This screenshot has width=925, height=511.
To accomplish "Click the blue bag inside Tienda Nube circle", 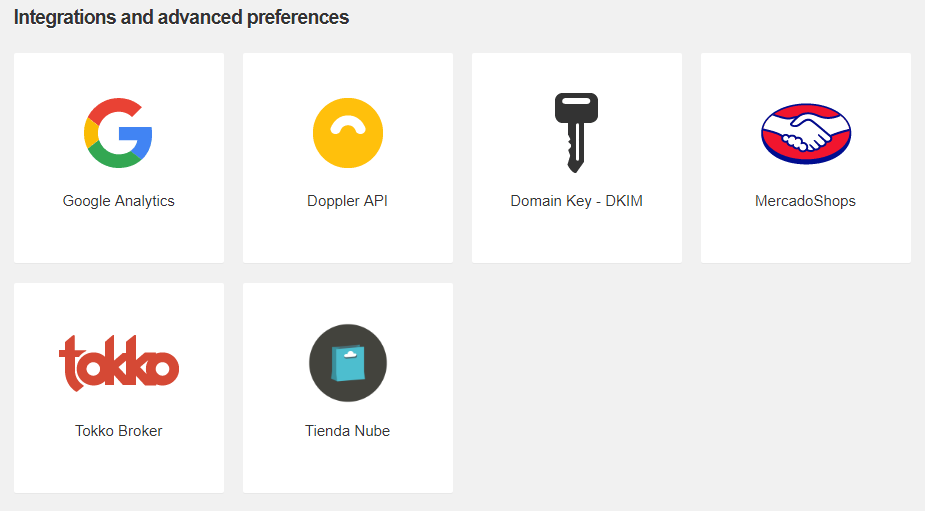I will tap(348, 363).
